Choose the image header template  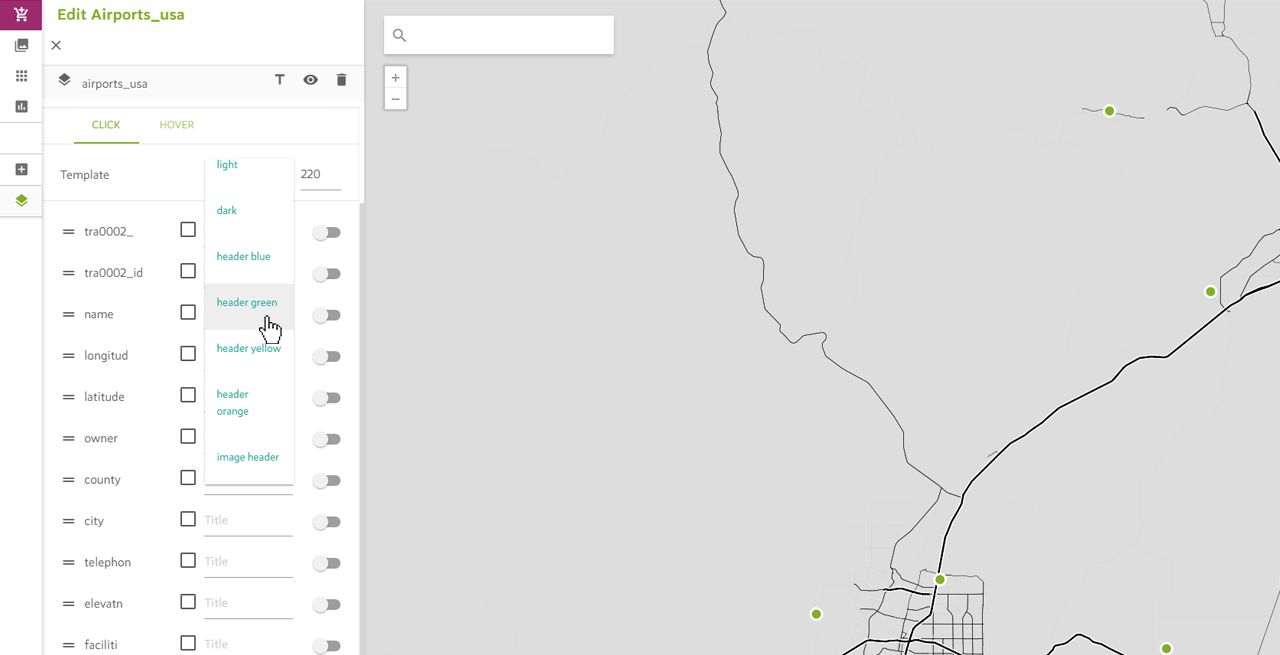[x=249, y=457]
